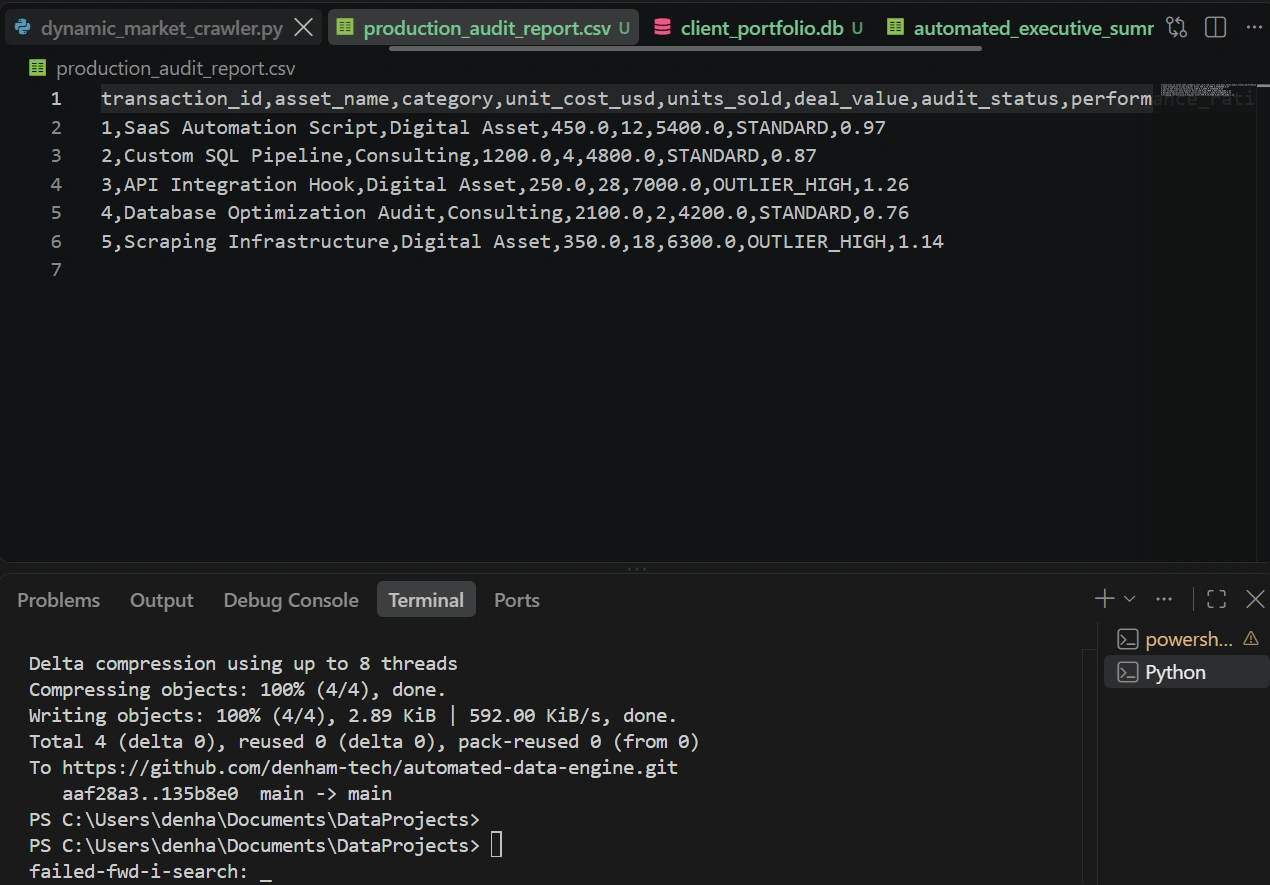1270x885 pixels.
Task: Click line number 3 in gutter
Action: 56,156
